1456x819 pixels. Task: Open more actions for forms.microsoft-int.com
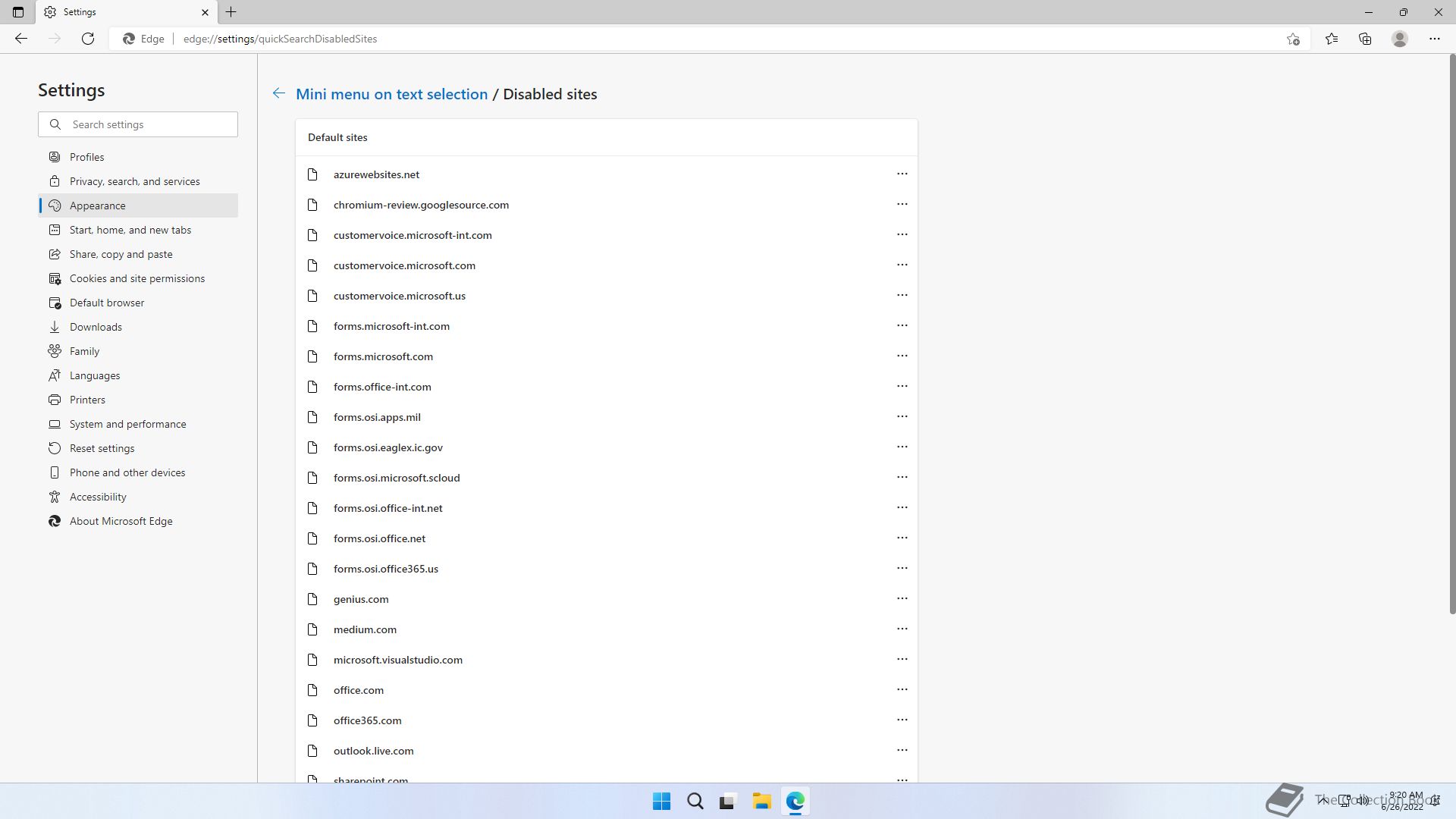902,325
